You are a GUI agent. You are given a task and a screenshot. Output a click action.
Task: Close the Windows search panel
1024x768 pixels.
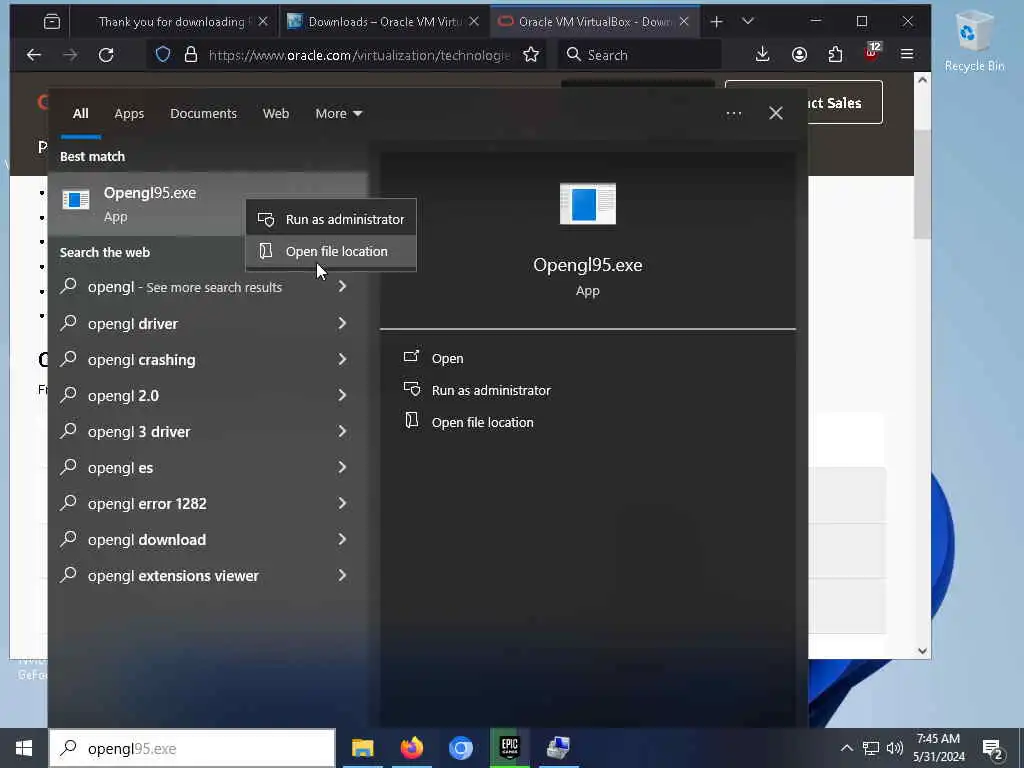click(x=775, y=114)
